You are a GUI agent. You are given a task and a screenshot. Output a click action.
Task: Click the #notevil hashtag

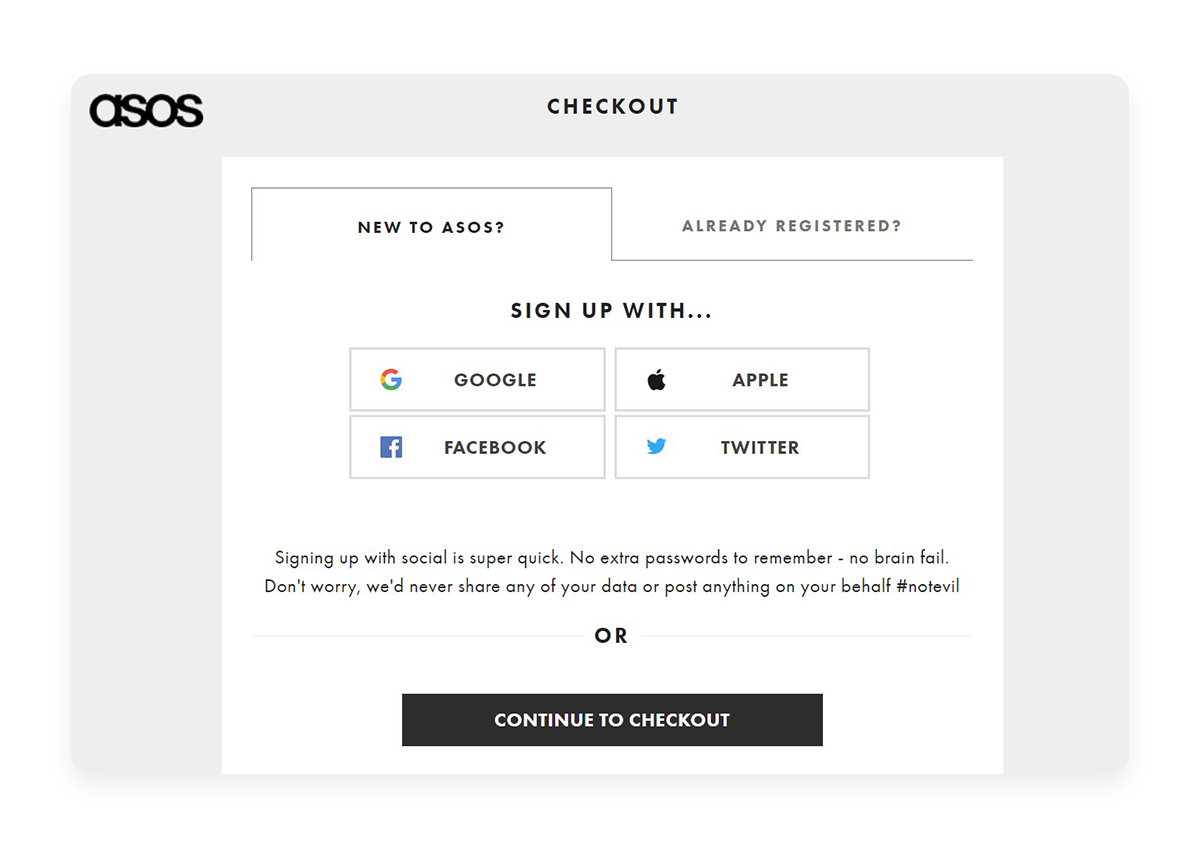928,586
